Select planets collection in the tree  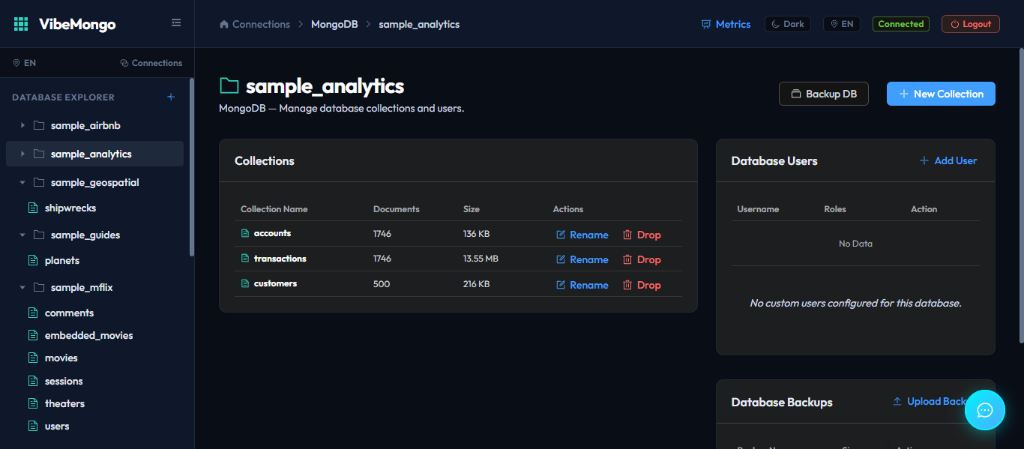(x=62, y=260)
